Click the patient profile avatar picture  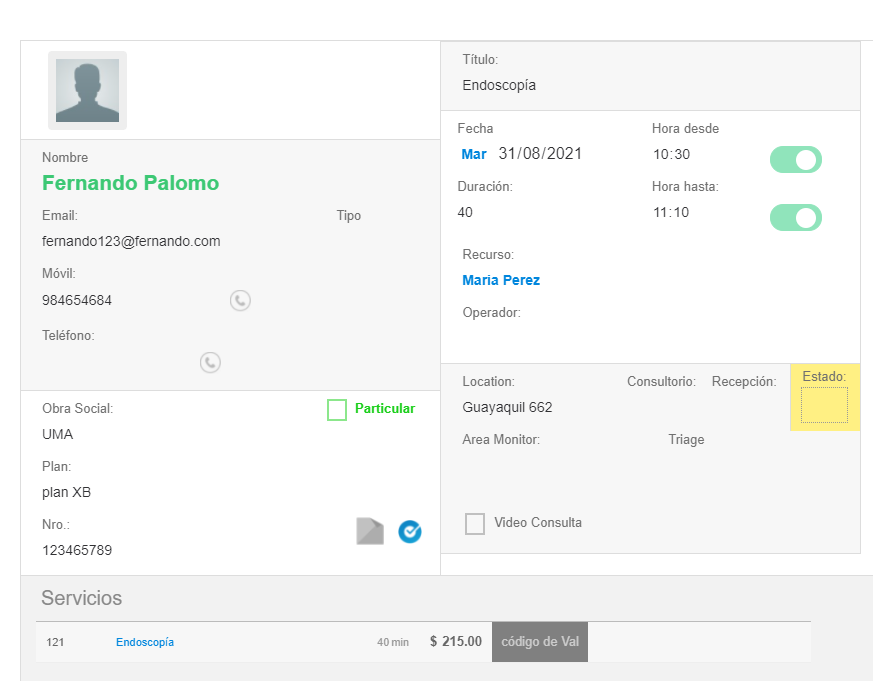coord(87,90)
